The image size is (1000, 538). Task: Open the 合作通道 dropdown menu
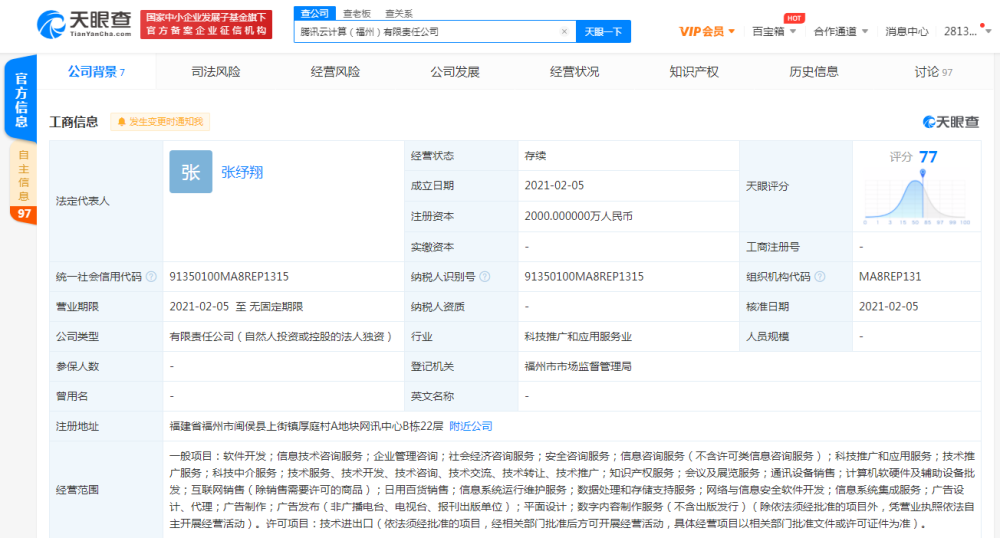[841, 31]
